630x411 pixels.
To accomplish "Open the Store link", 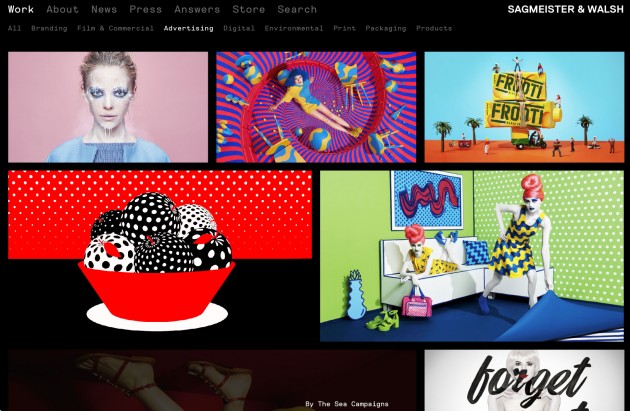I will coord(249,9).
